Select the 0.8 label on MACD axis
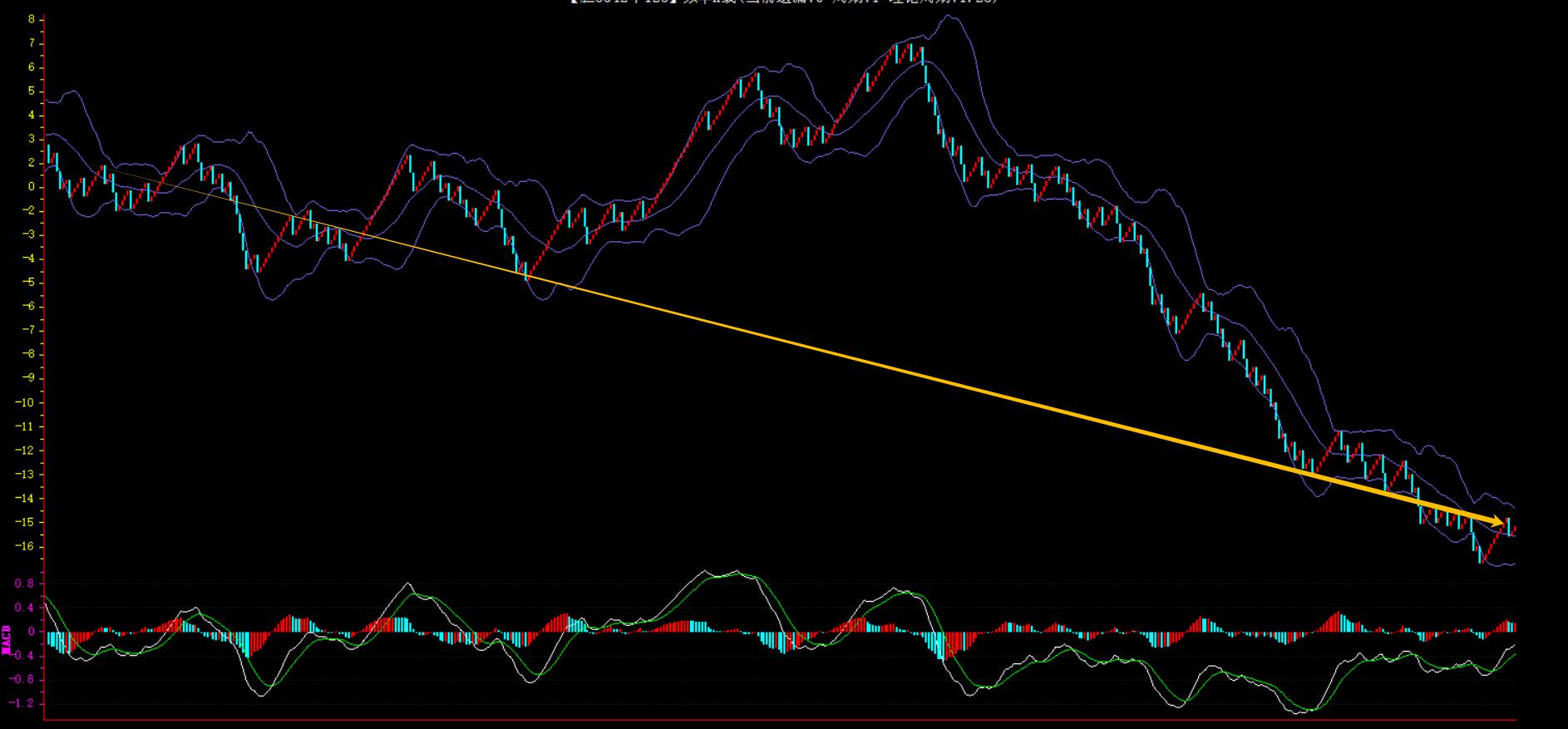The height and width of the screenshot is (729, 1568). (24, 584)
